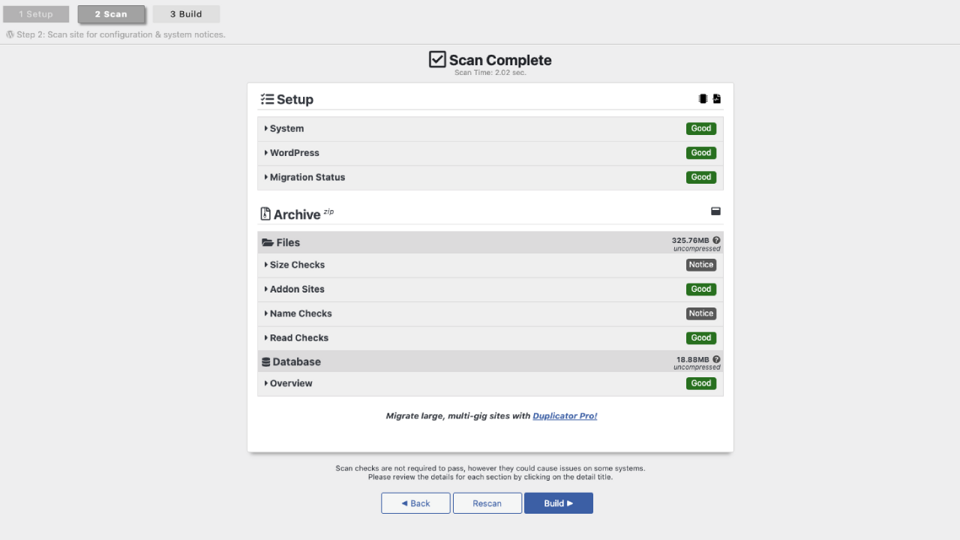Open the medical-file icon in Setup header
This screenshot has height=540, width=960.
(717, 99)
